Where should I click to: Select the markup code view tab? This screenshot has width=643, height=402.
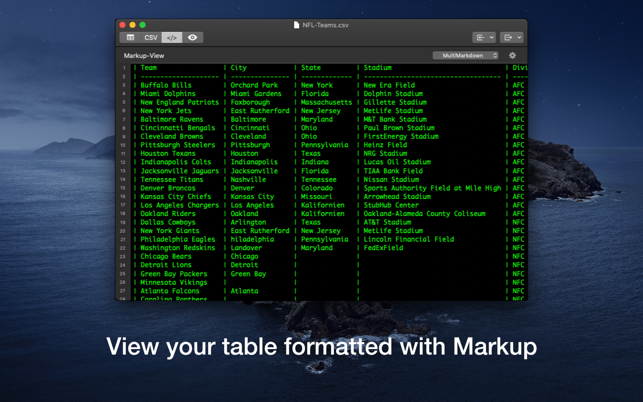[x=172, y=37]
